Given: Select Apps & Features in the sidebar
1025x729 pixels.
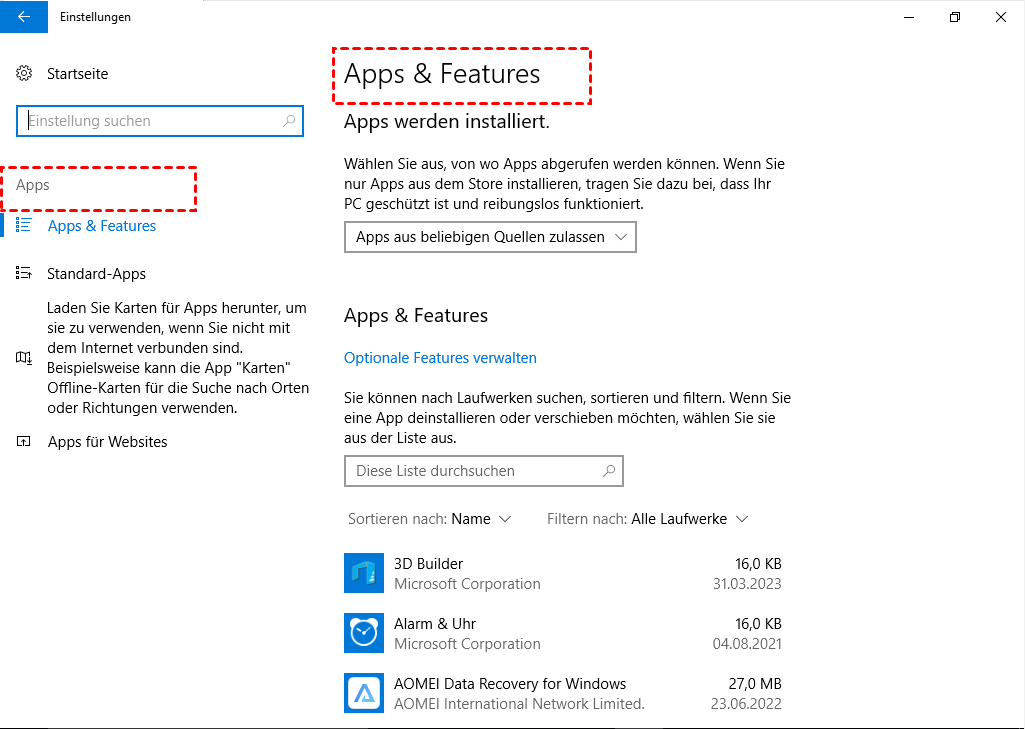Looking at the screenshot, I should [101, 226].
